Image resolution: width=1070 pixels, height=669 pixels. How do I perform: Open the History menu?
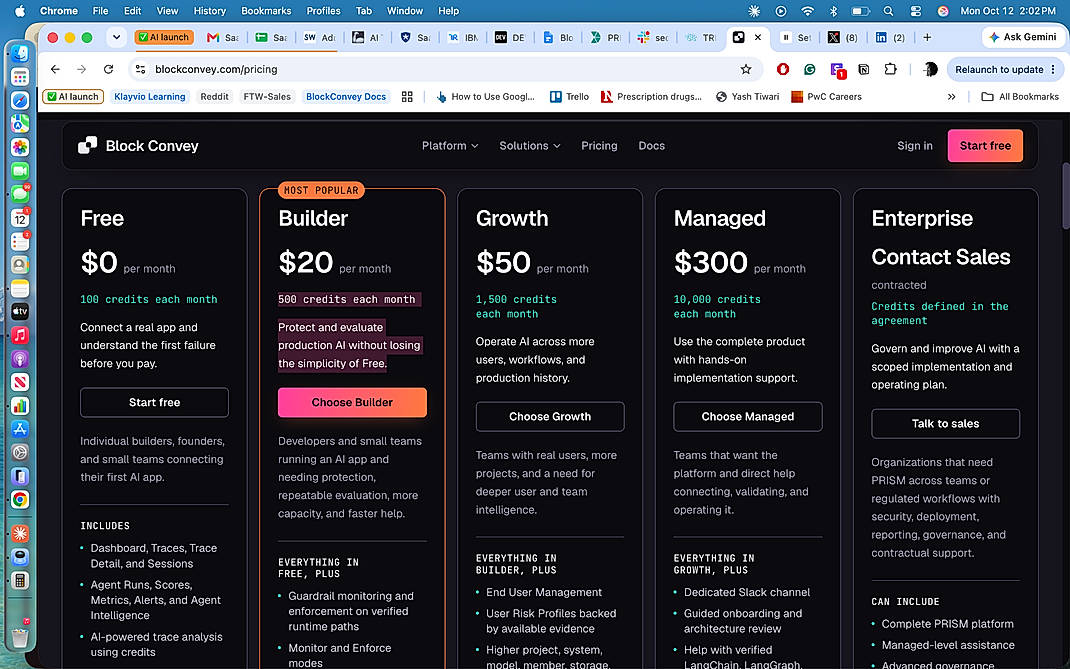pyautogui.click(x=209, y=11)
